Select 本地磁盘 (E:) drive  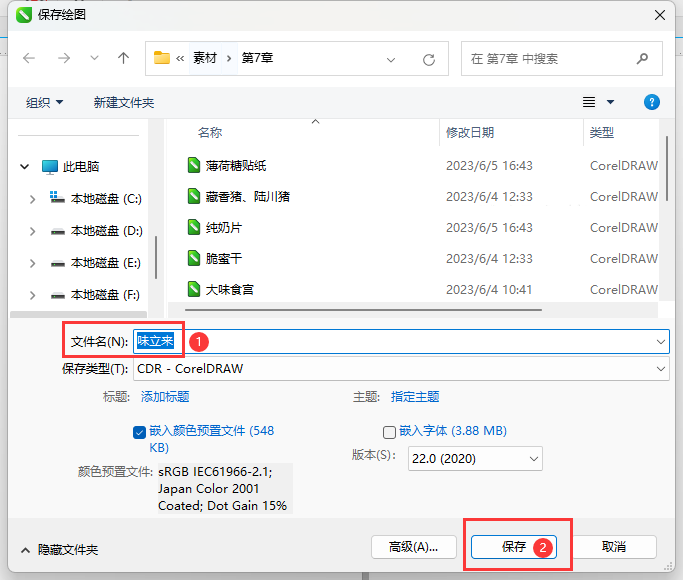pos(105,263)
